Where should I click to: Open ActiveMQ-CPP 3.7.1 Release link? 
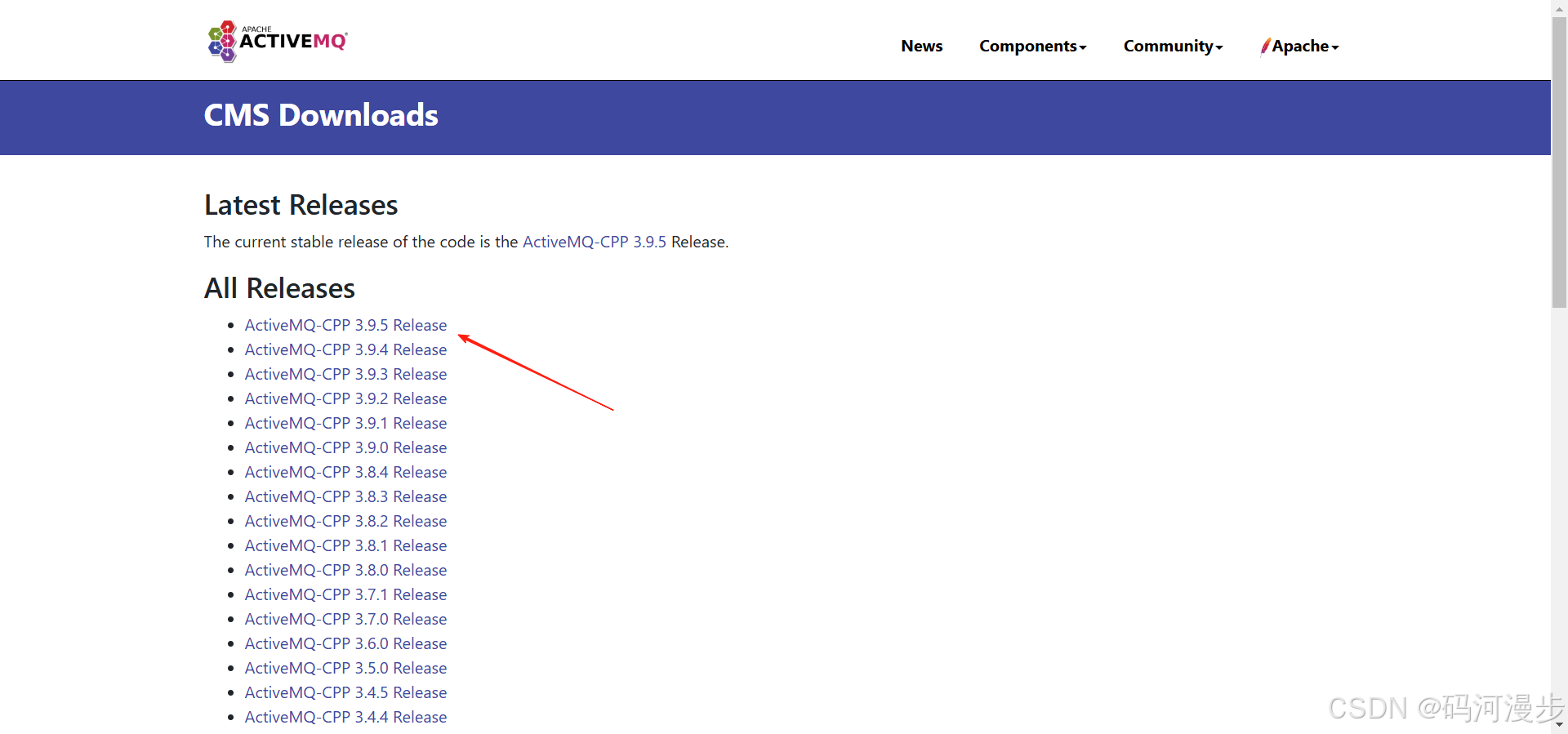(x=345, y=594)
